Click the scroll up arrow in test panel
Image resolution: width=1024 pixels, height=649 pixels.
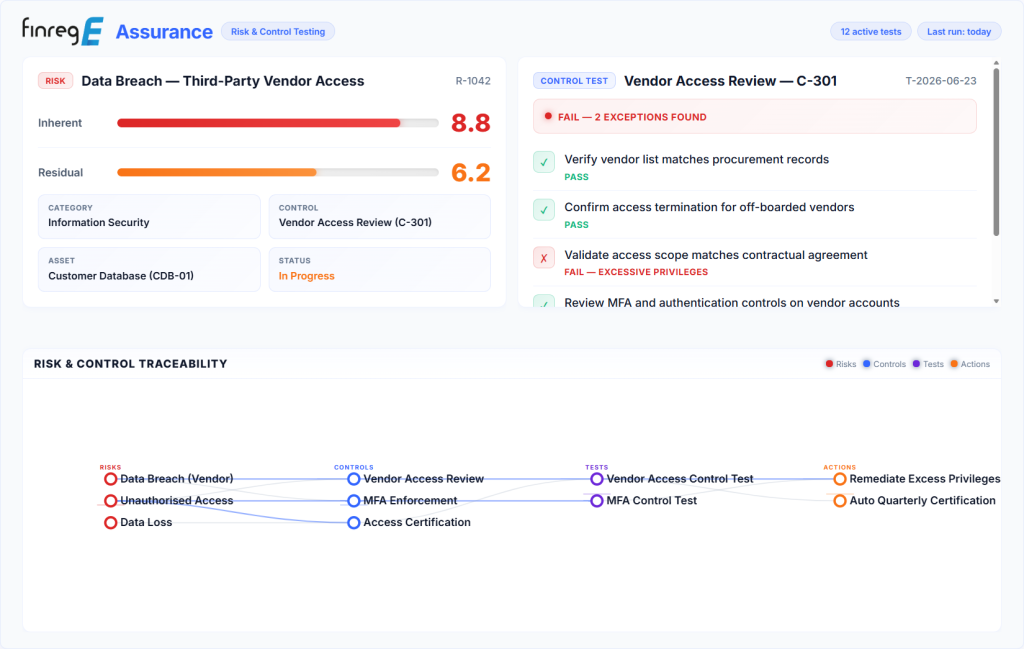coord(996,63)
